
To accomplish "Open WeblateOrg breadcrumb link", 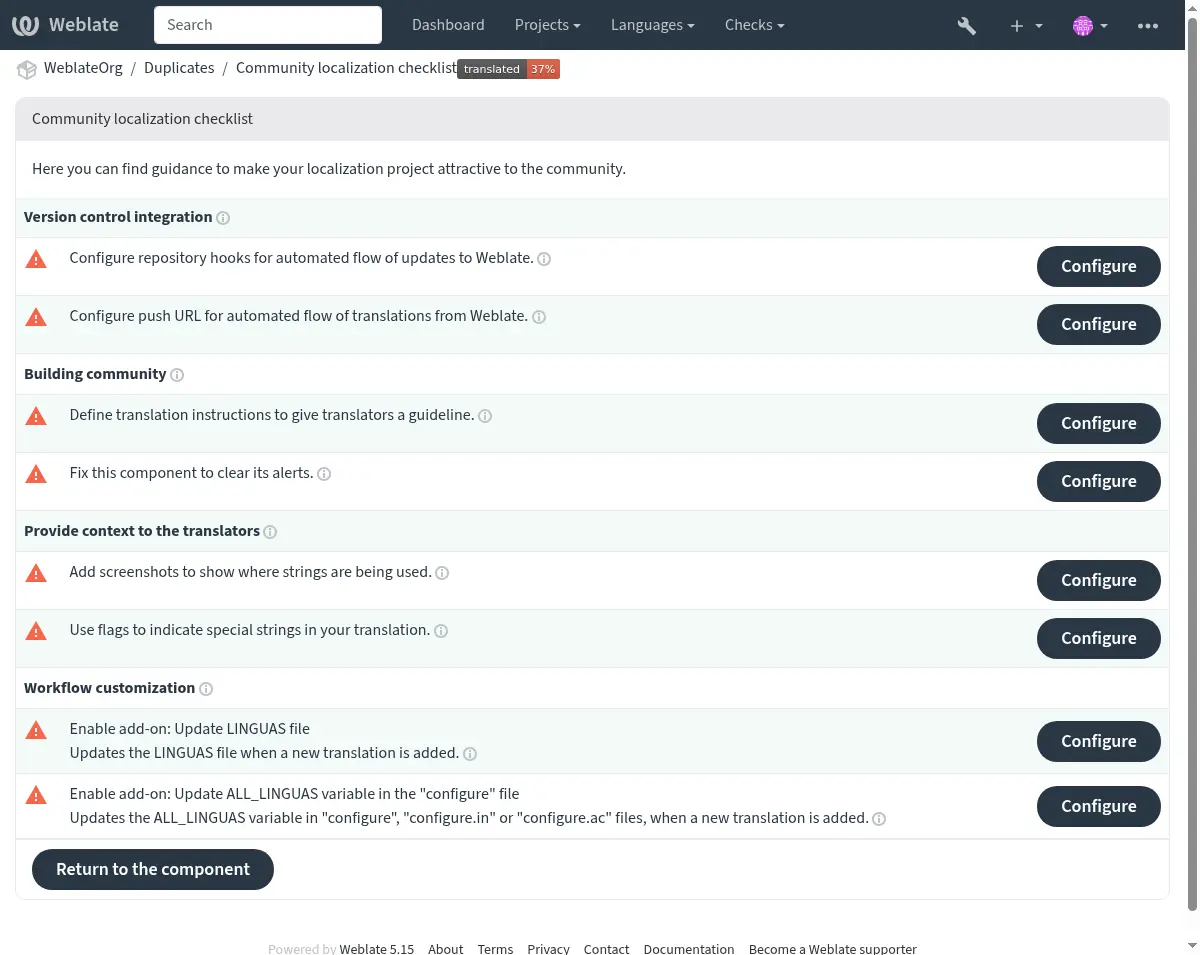I will 83,68.
